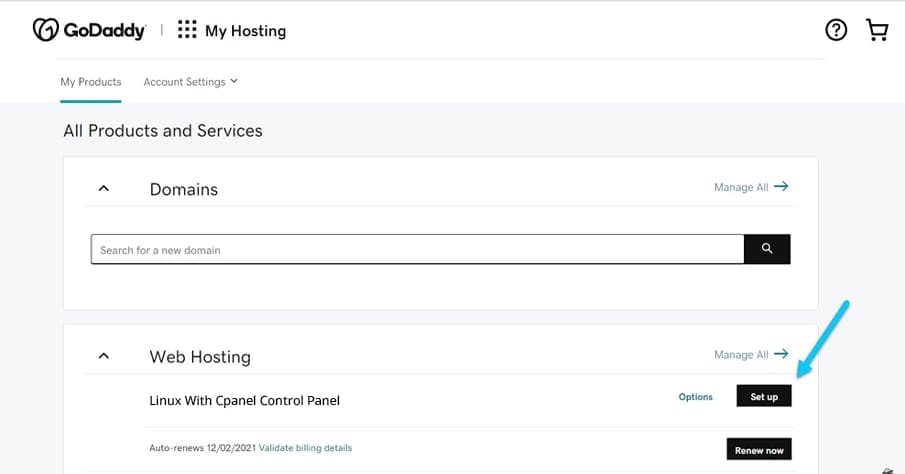Screen dimensions: 905x474
Task: View the shopping cart
Action: click(877, 30)
